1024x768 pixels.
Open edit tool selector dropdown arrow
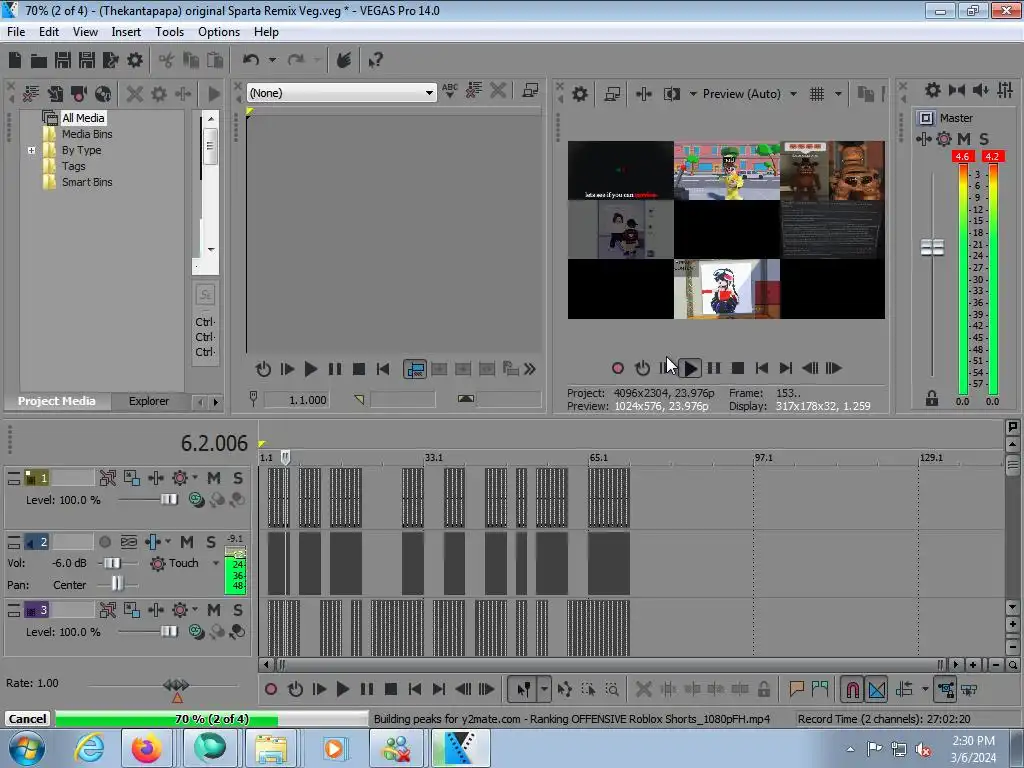pyautogui.click(x=544, y=689)
